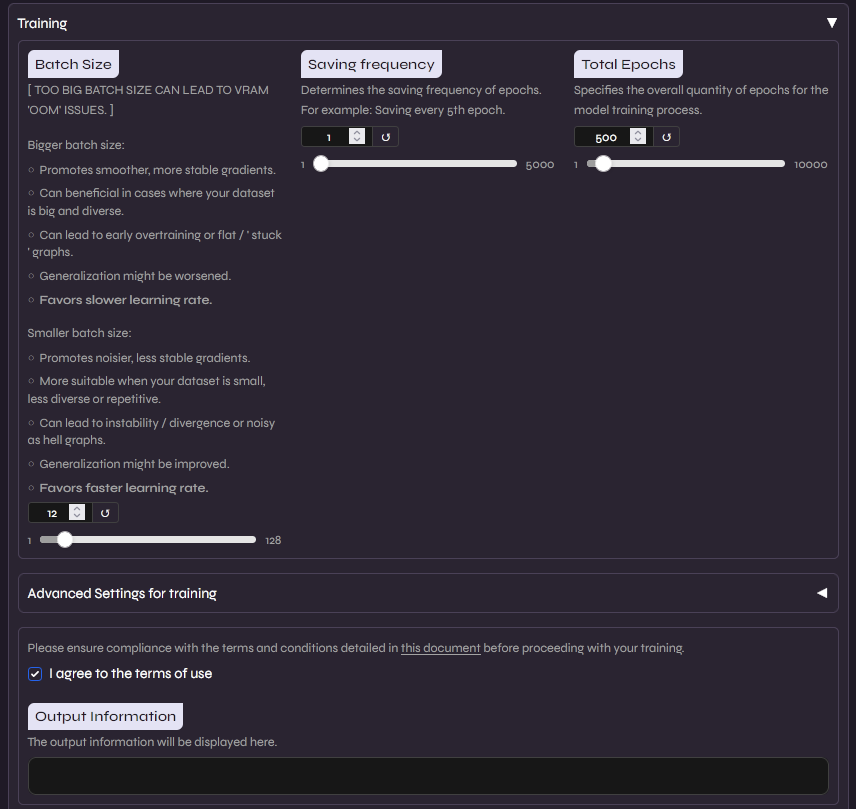Increase Total Epochs using the up arrow

[638, 133]
